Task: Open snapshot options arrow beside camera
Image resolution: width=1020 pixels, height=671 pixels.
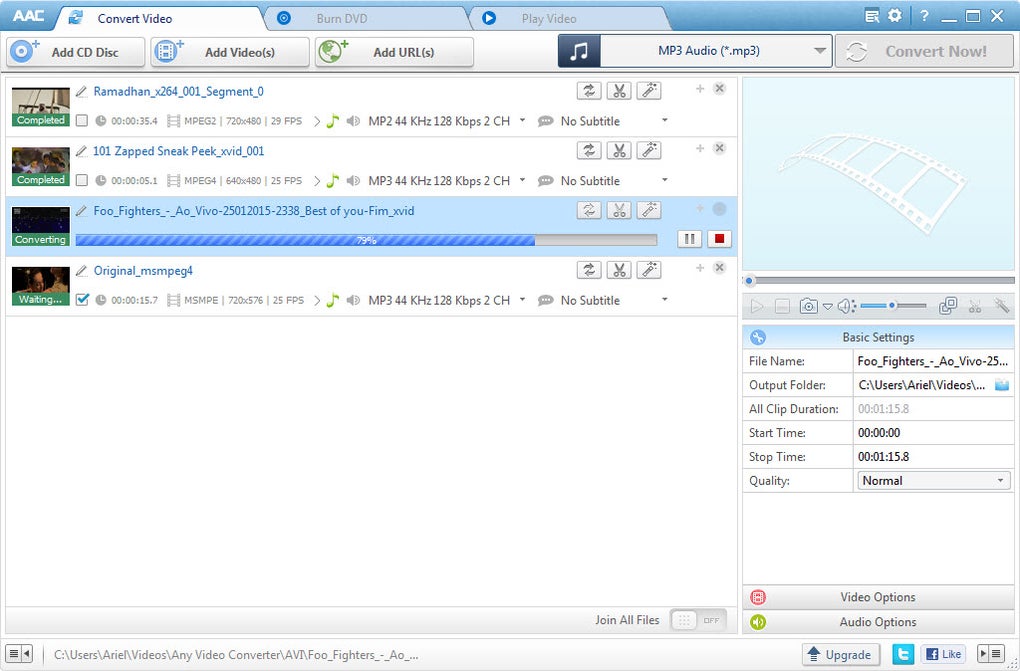Action: tap(827, 307)
